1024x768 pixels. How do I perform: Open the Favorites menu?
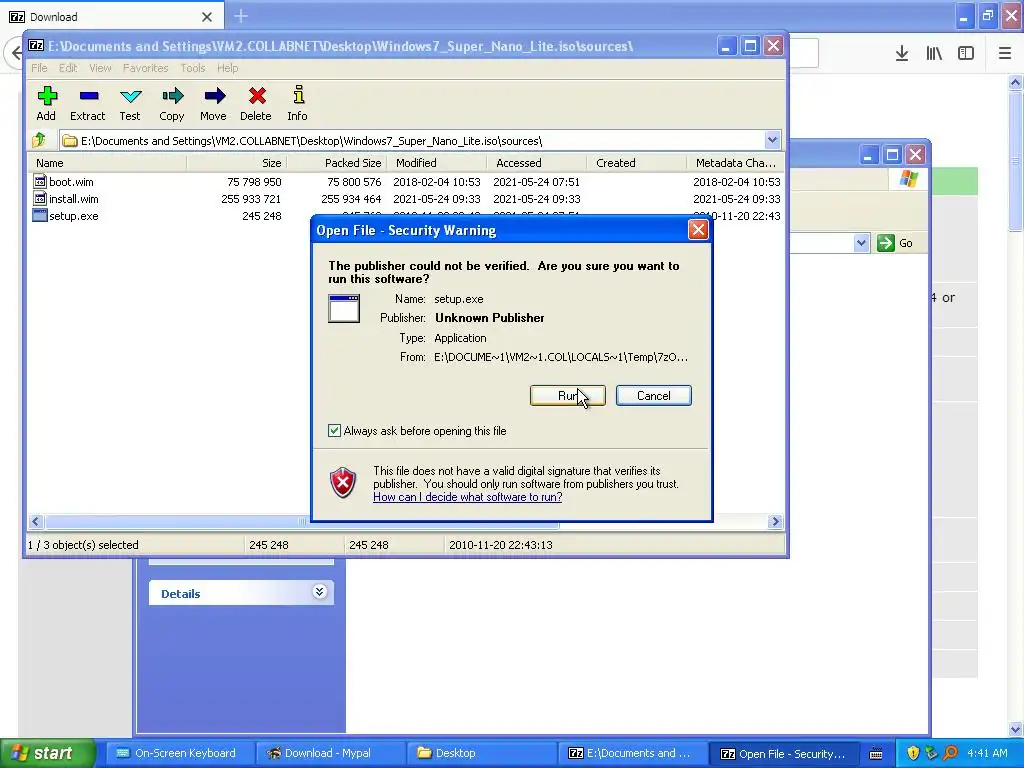tap(146, 68)
